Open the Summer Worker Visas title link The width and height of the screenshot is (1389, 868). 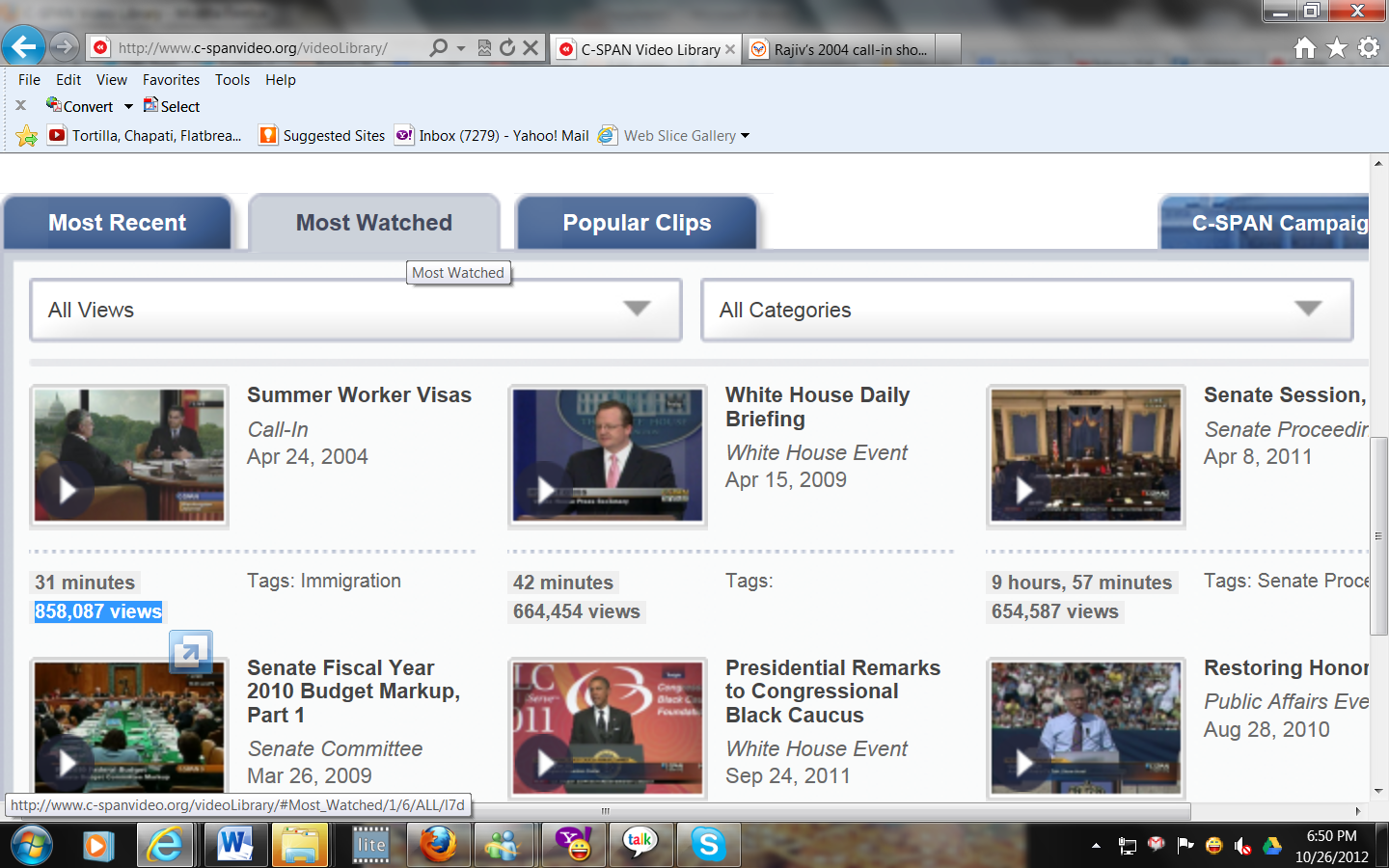click(x=359, y=395)
